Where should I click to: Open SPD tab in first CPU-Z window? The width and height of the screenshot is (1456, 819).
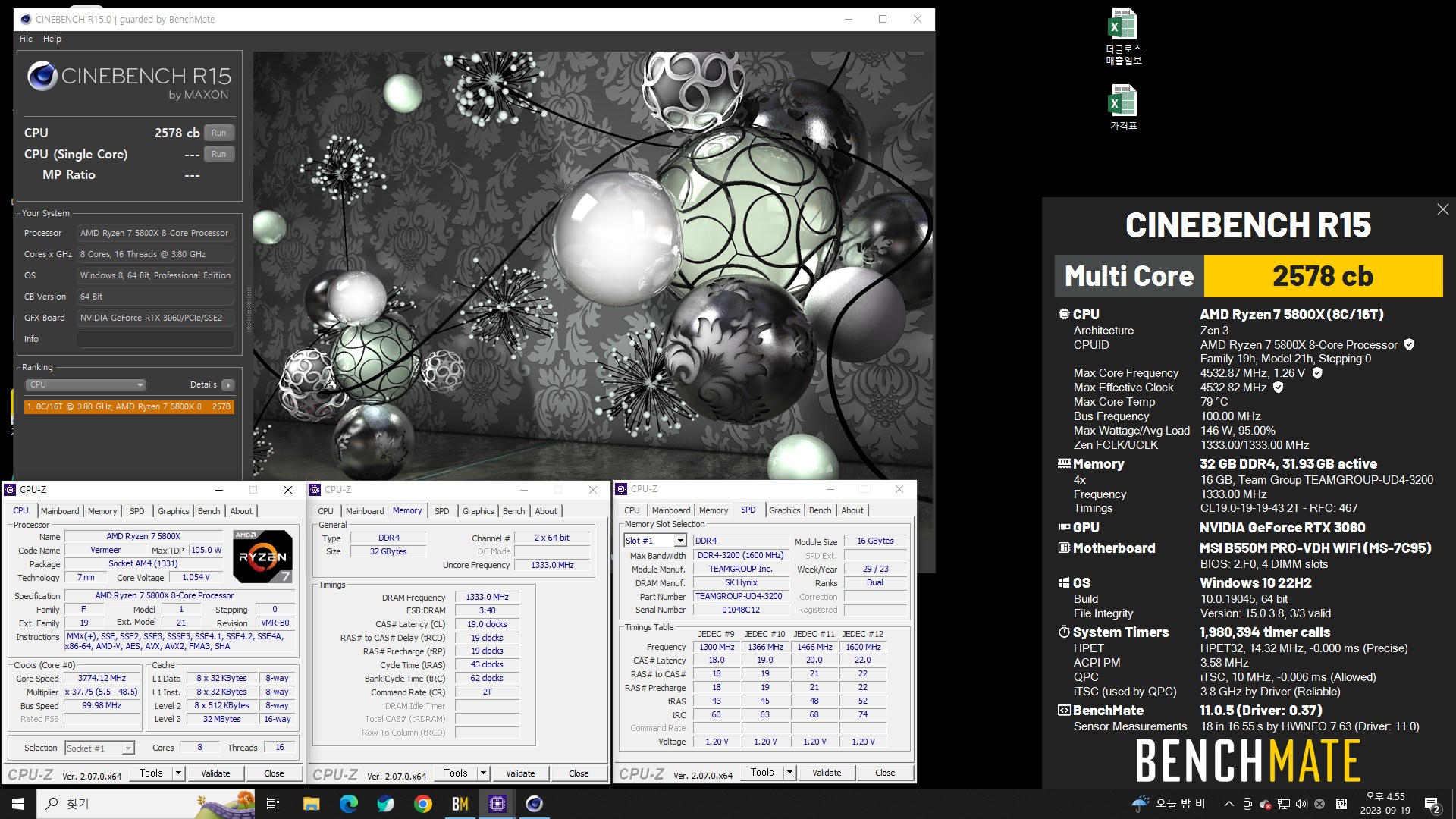click(x=136, y=511)
